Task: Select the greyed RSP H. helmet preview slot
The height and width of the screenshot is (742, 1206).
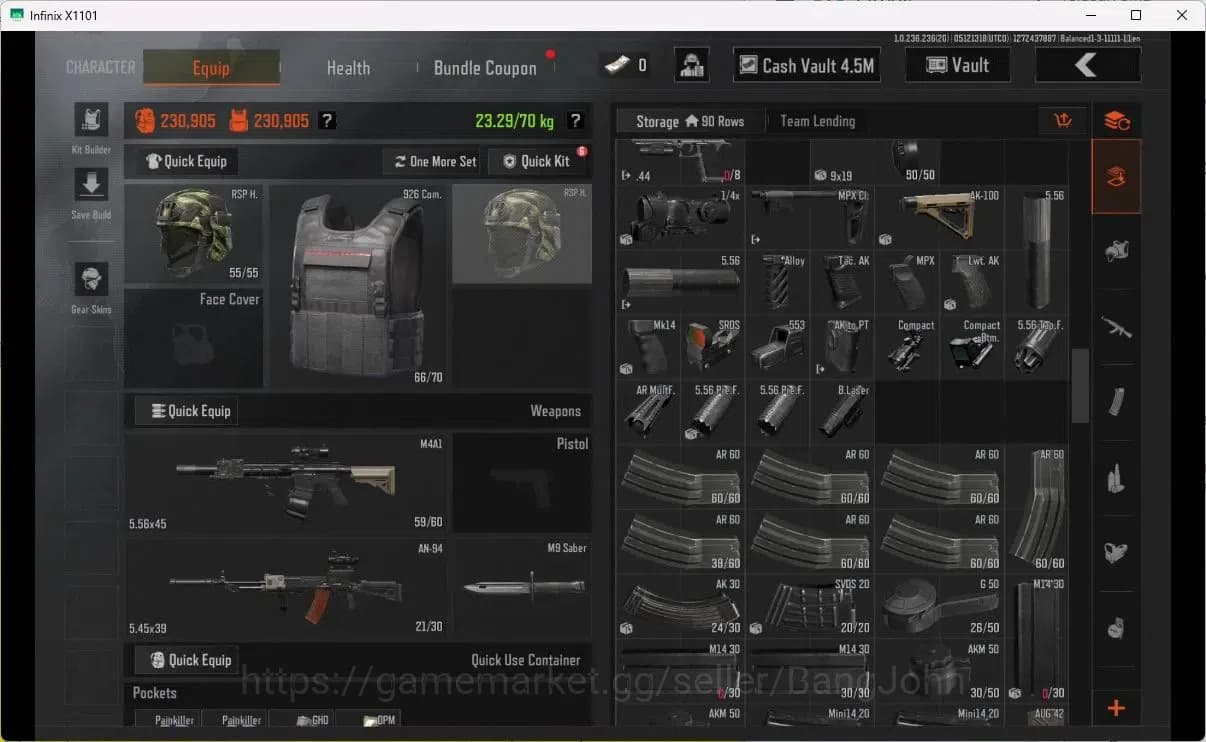Action: [522, 235]
